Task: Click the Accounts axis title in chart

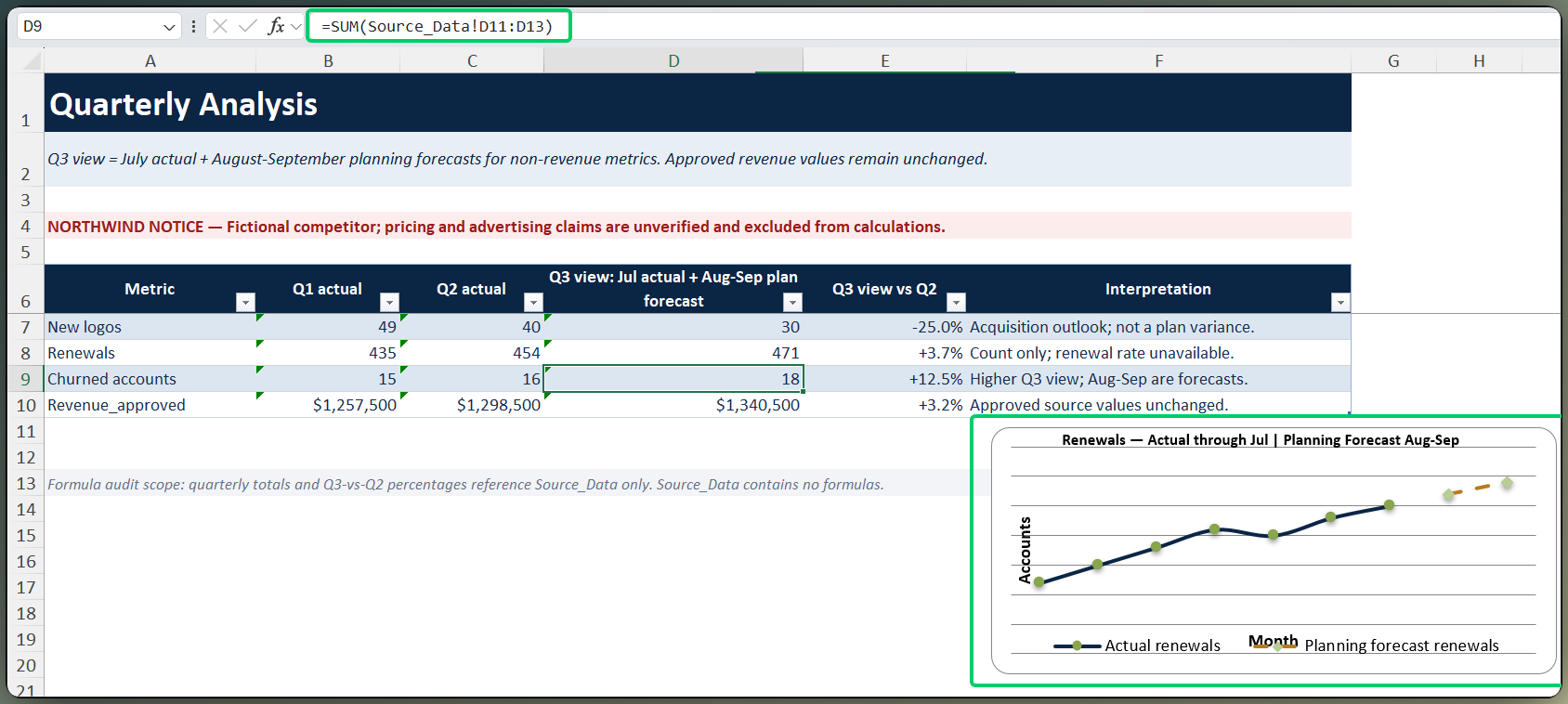Action: click(1026, 550)
